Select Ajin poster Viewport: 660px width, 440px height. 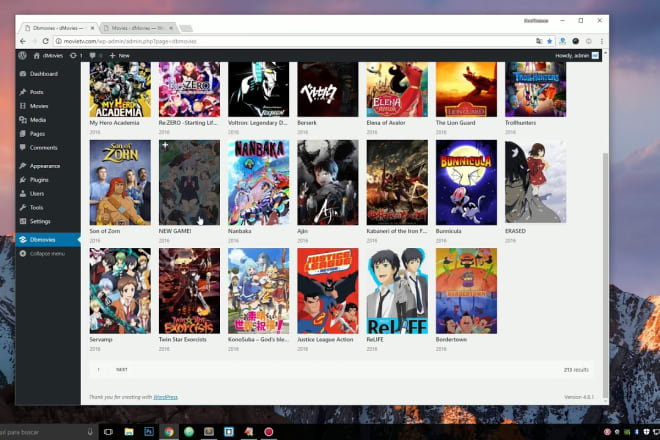[328, 182]
